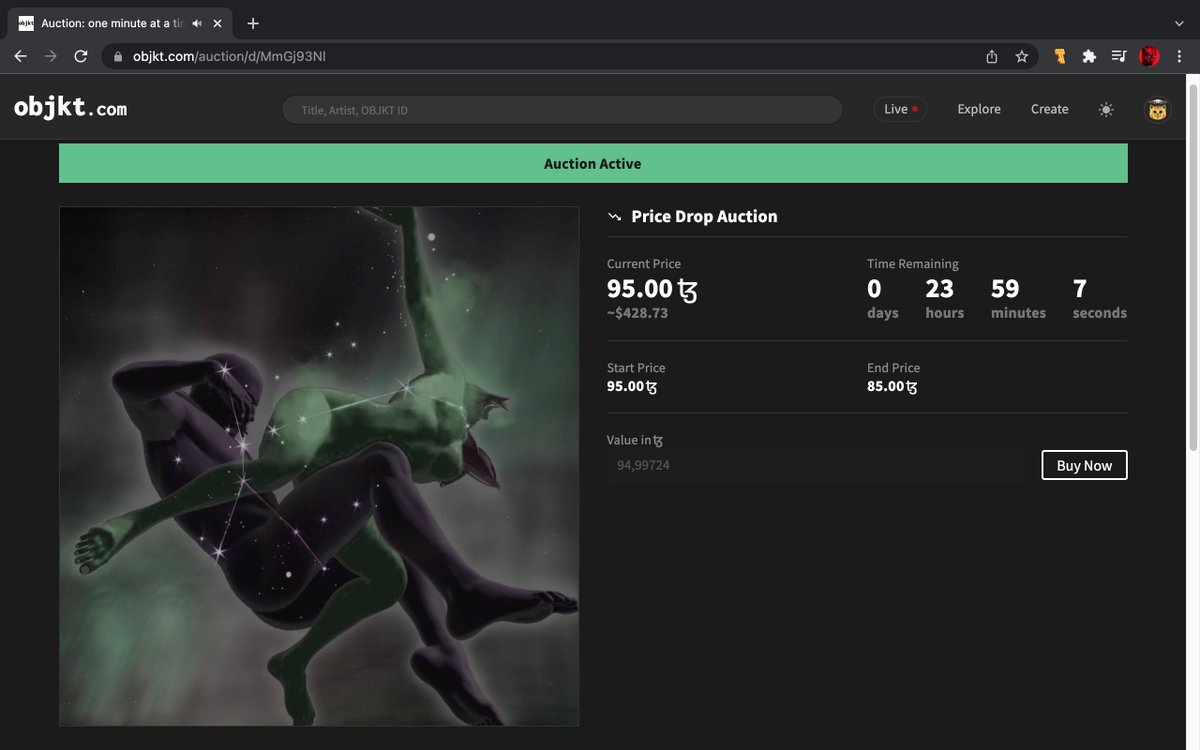
Task: Select the Auction: one minute tab
Action: [x=122, y=23]
